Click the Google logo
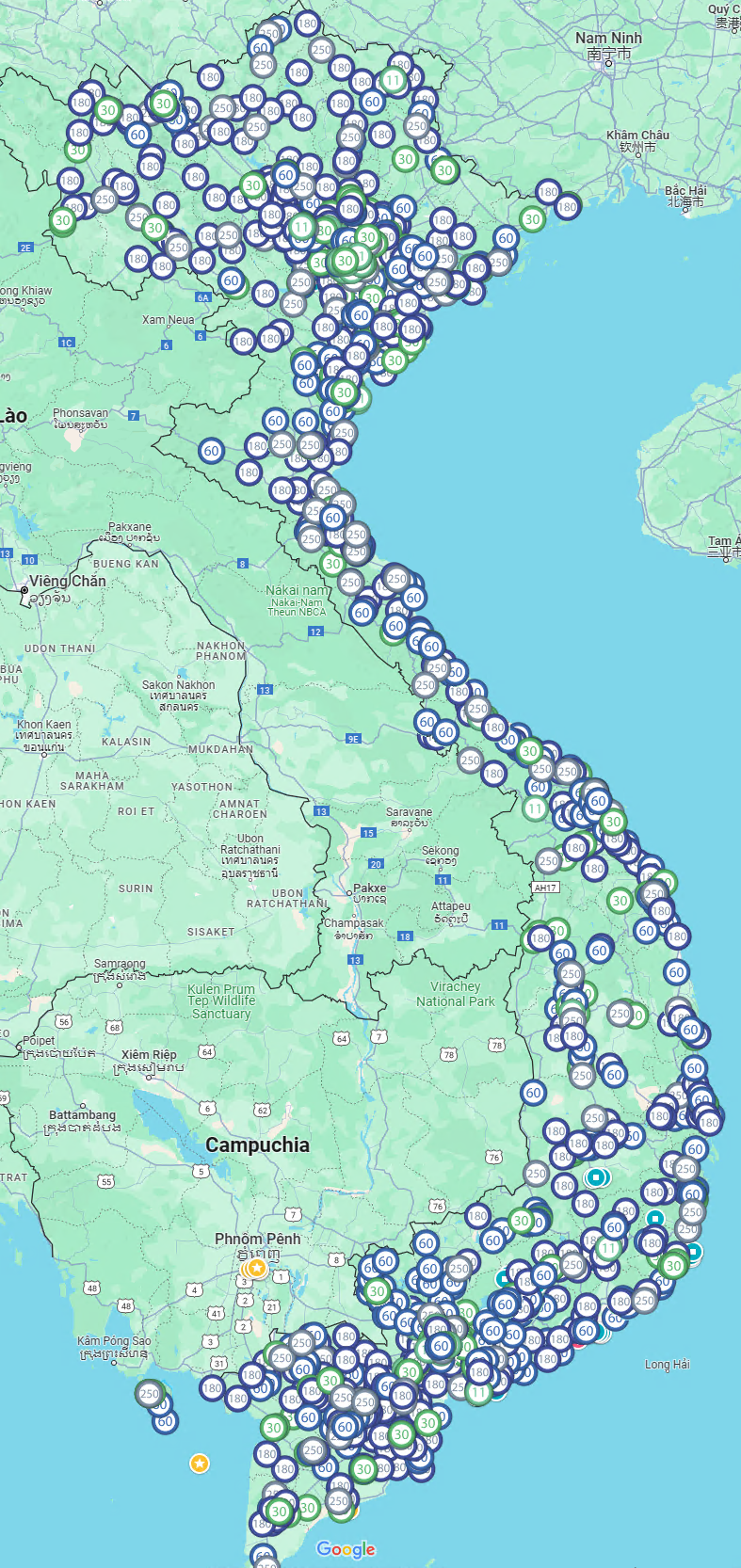The height and width of the screenshot is (1568, 741). point(346,1549)
